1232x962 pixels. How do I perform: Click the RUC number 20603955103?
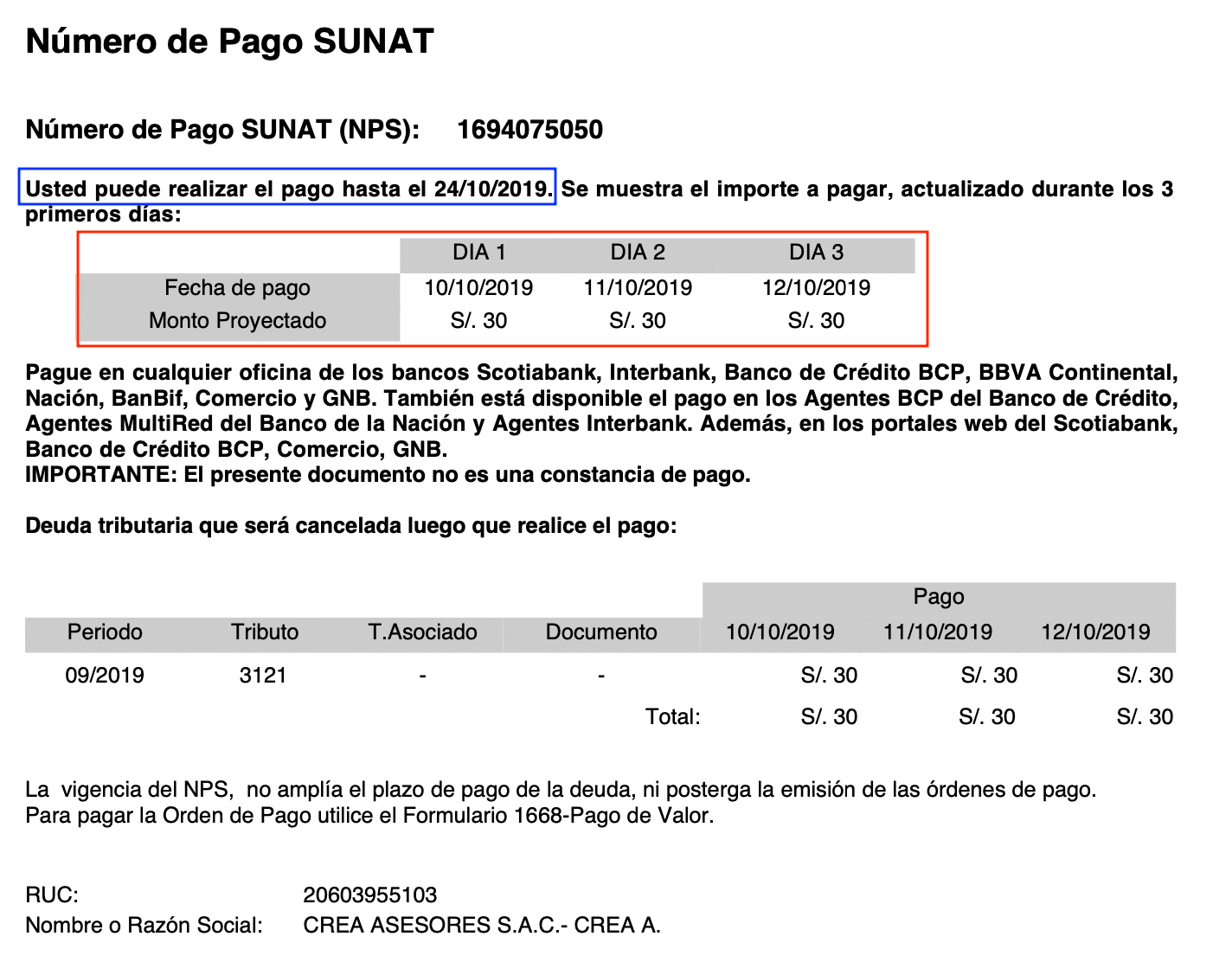click(x=370, y=895)
